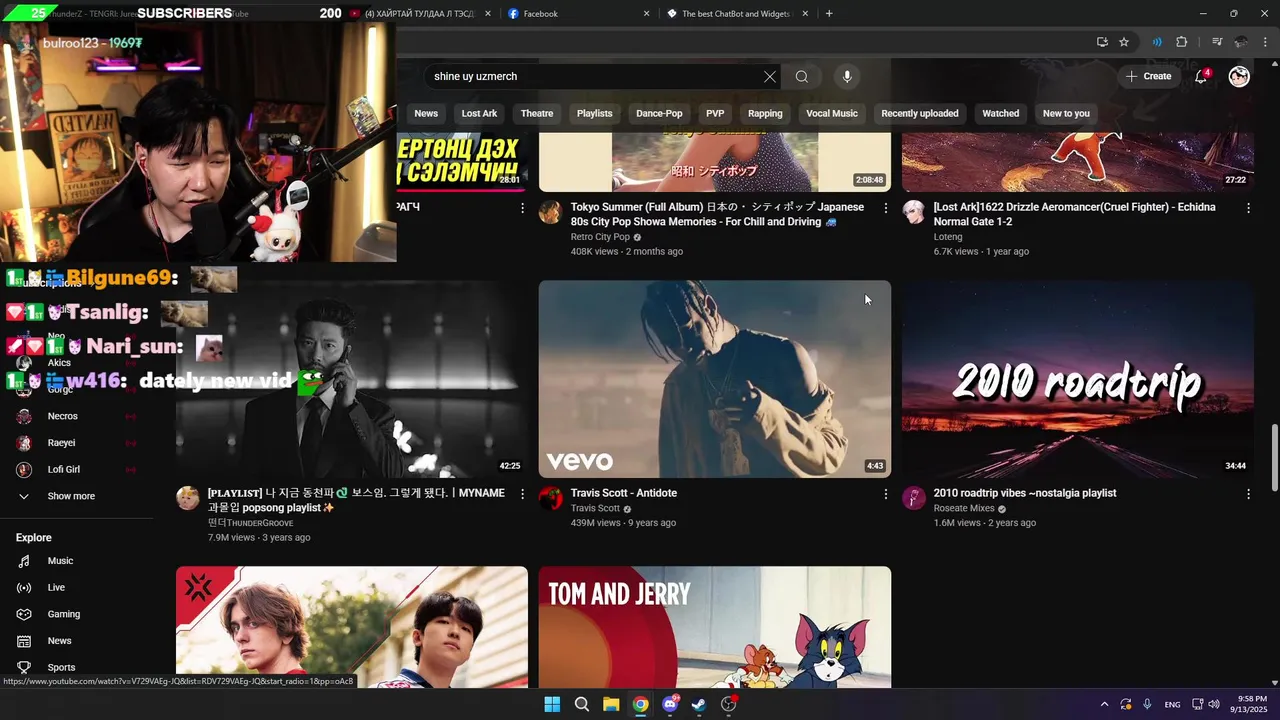Select the Playlists filter chip
1280x720 pixels.
coord(594,113)
